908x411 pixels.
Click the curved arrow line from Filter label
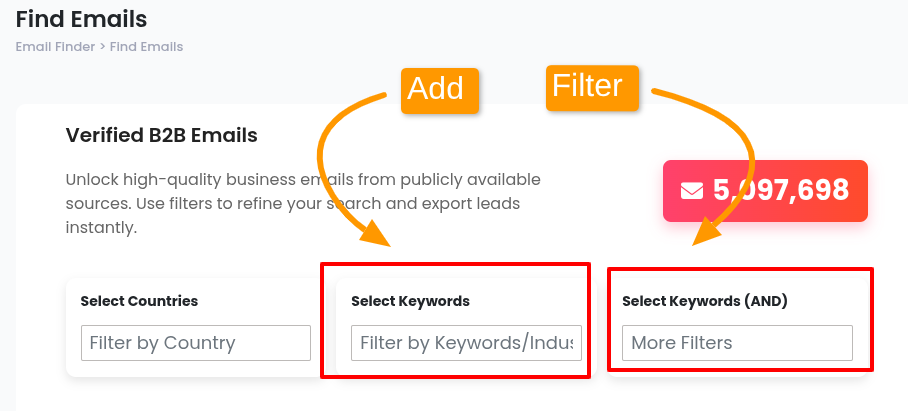745,150
